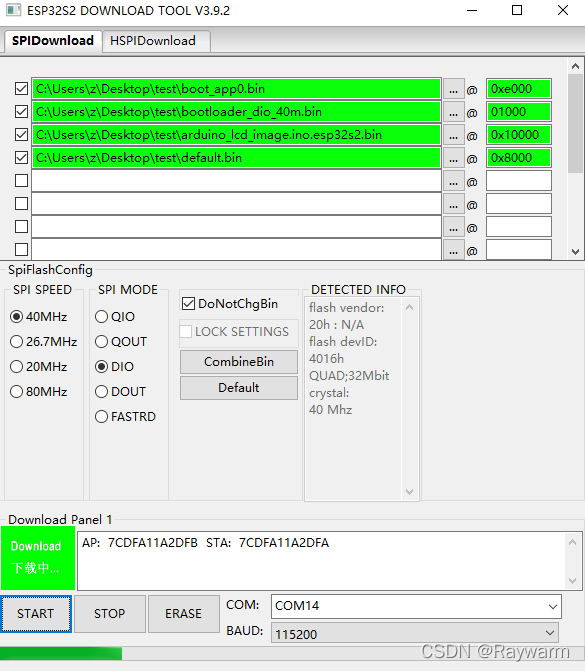Expand the COM port dropdown showing COM14
This screenshot has width=585, height=671.
416,606
